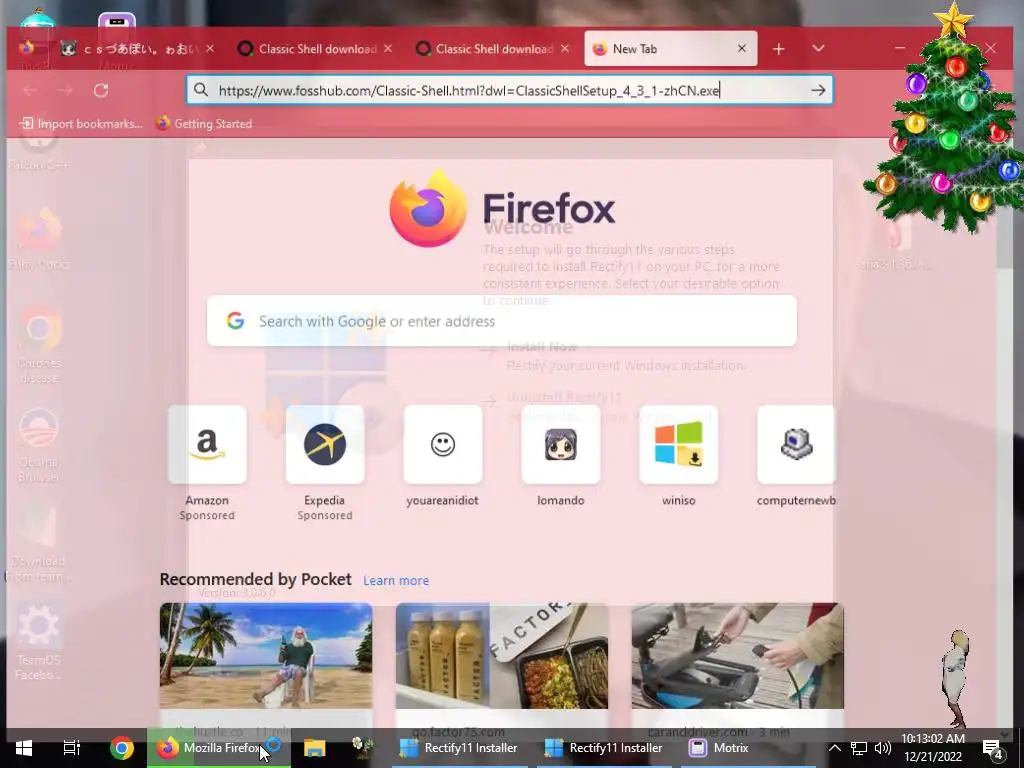Open the Getting Started bookmark
This screenshot has height=768, width=1024.
[204, 123]
